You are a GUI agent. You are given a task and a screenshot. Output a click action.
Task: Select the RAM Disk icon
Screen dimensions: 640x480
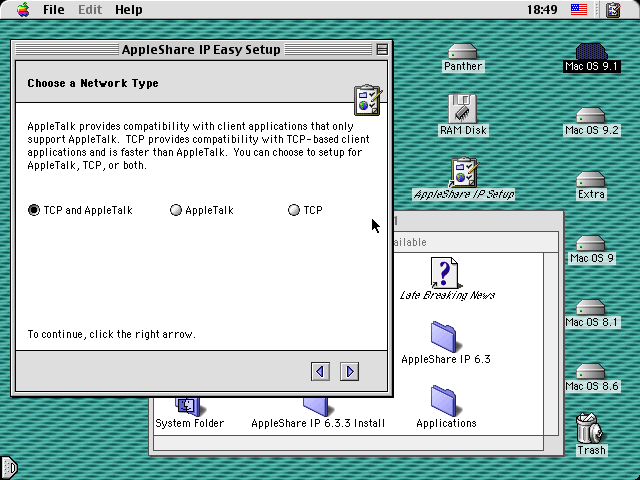click(463, 109)
